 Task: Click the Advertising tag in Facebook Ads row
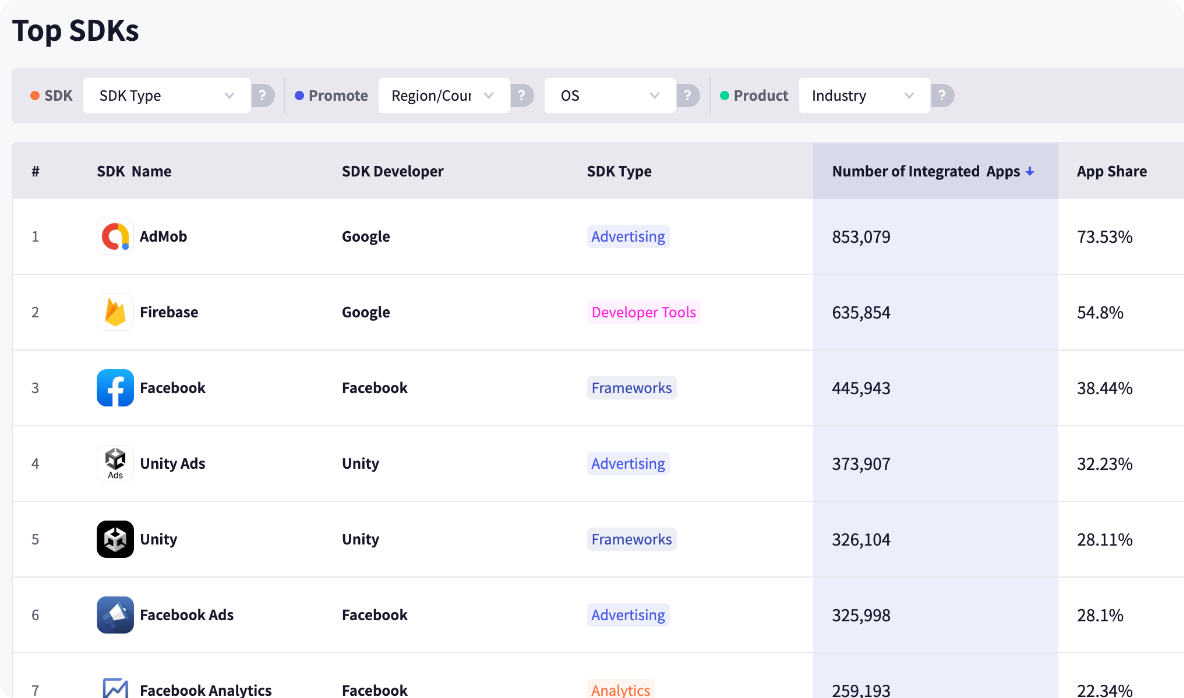pyautogui.click(x=628, y=615)
